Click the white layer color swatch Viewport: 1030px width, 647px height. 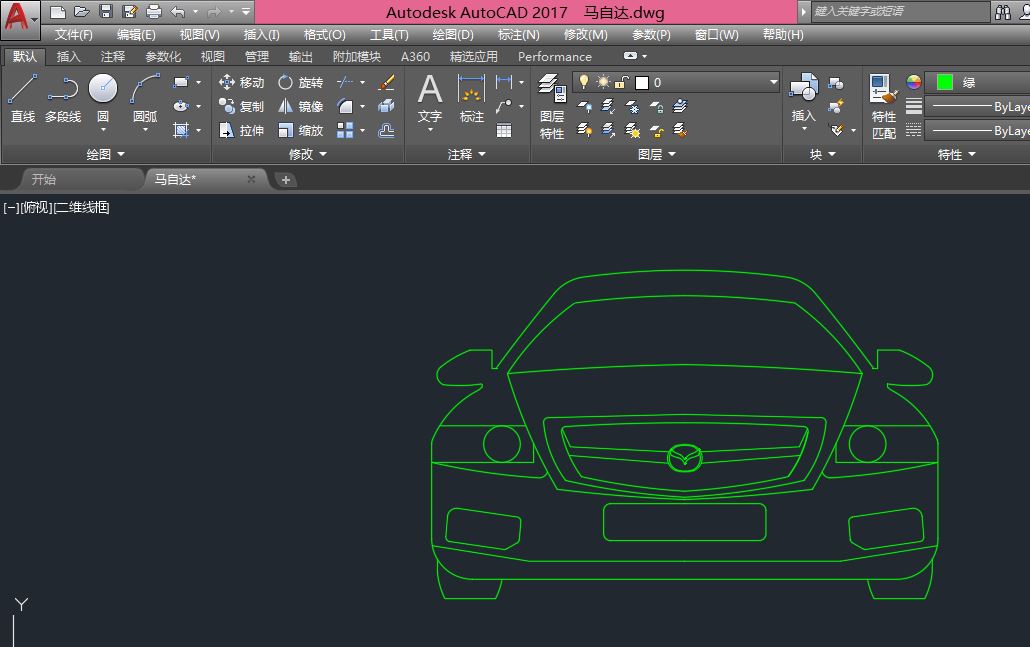pos(642,82)
